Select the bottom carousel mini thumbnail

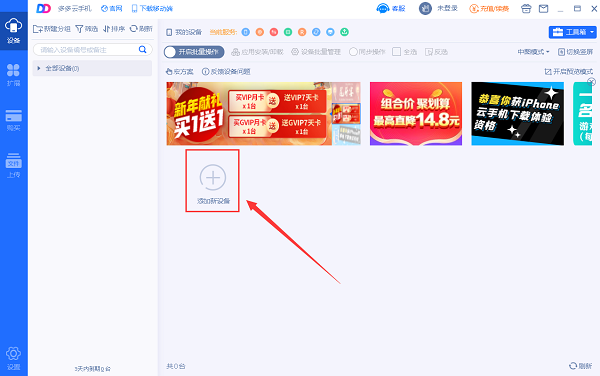[346, 135]
